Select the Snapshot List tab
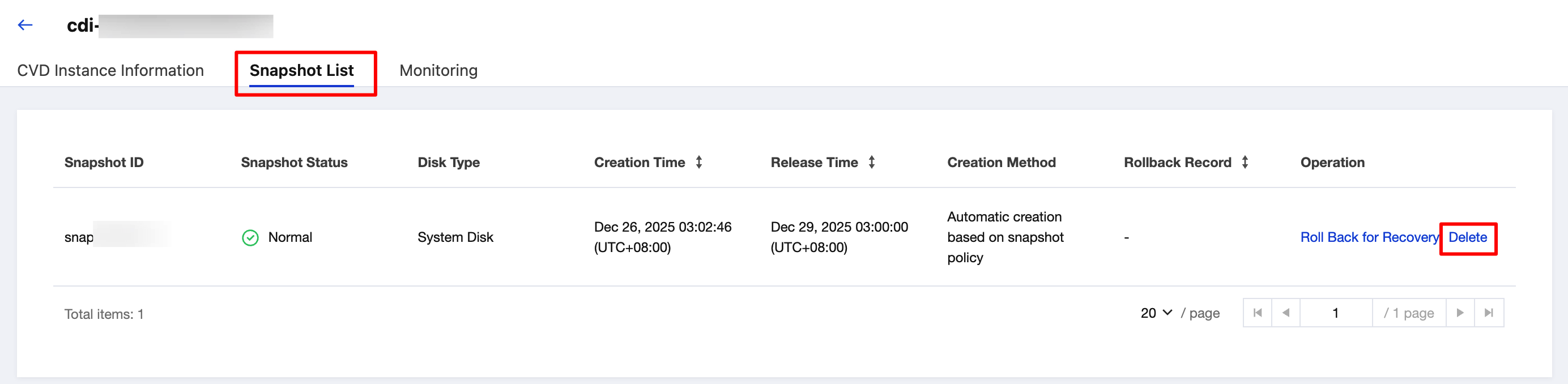 pyautogui.click(x=301, y=71)
